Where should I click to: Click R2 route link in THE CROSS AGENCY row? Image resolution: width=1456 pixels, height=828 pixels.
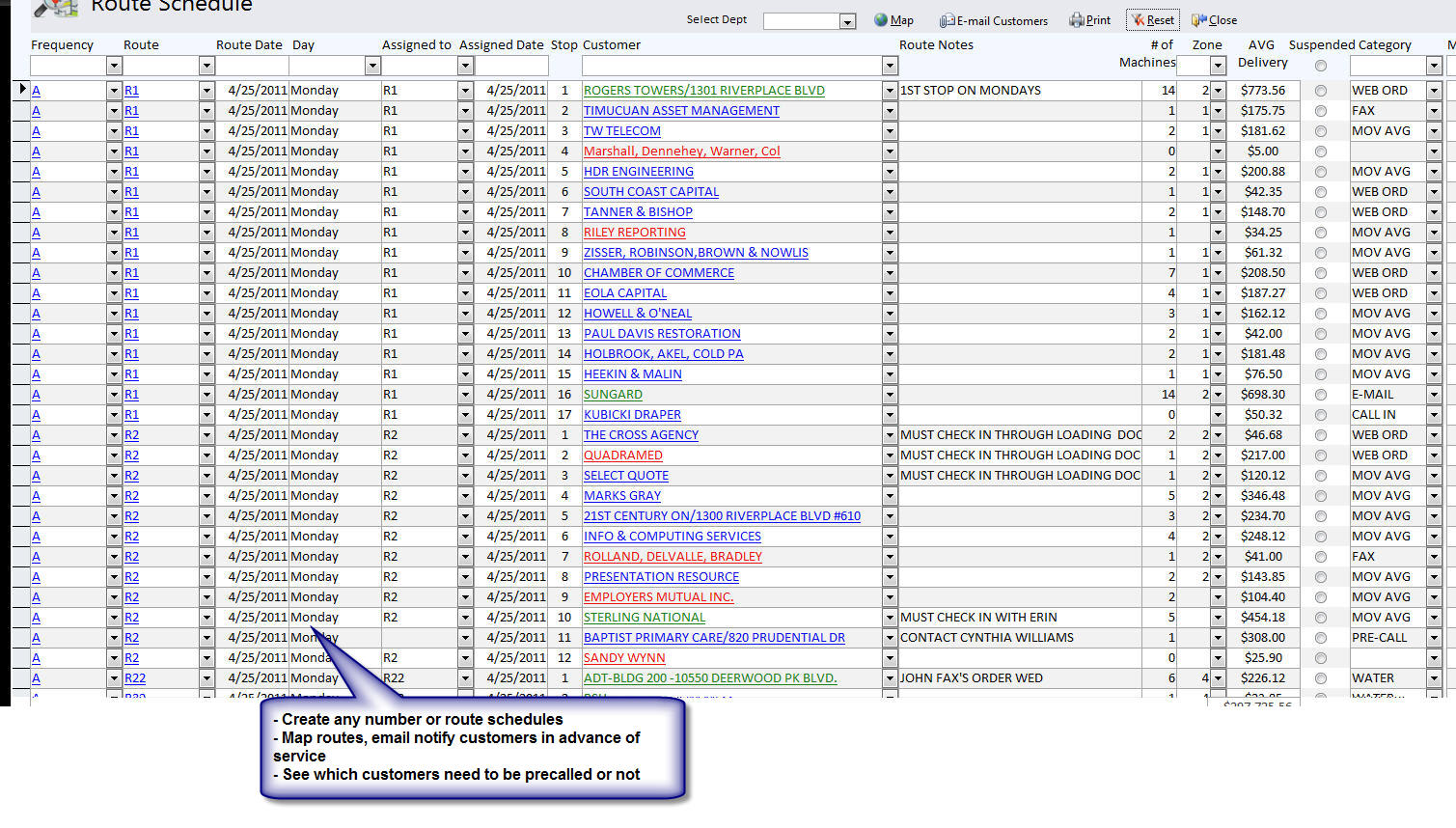click(131, 435)
